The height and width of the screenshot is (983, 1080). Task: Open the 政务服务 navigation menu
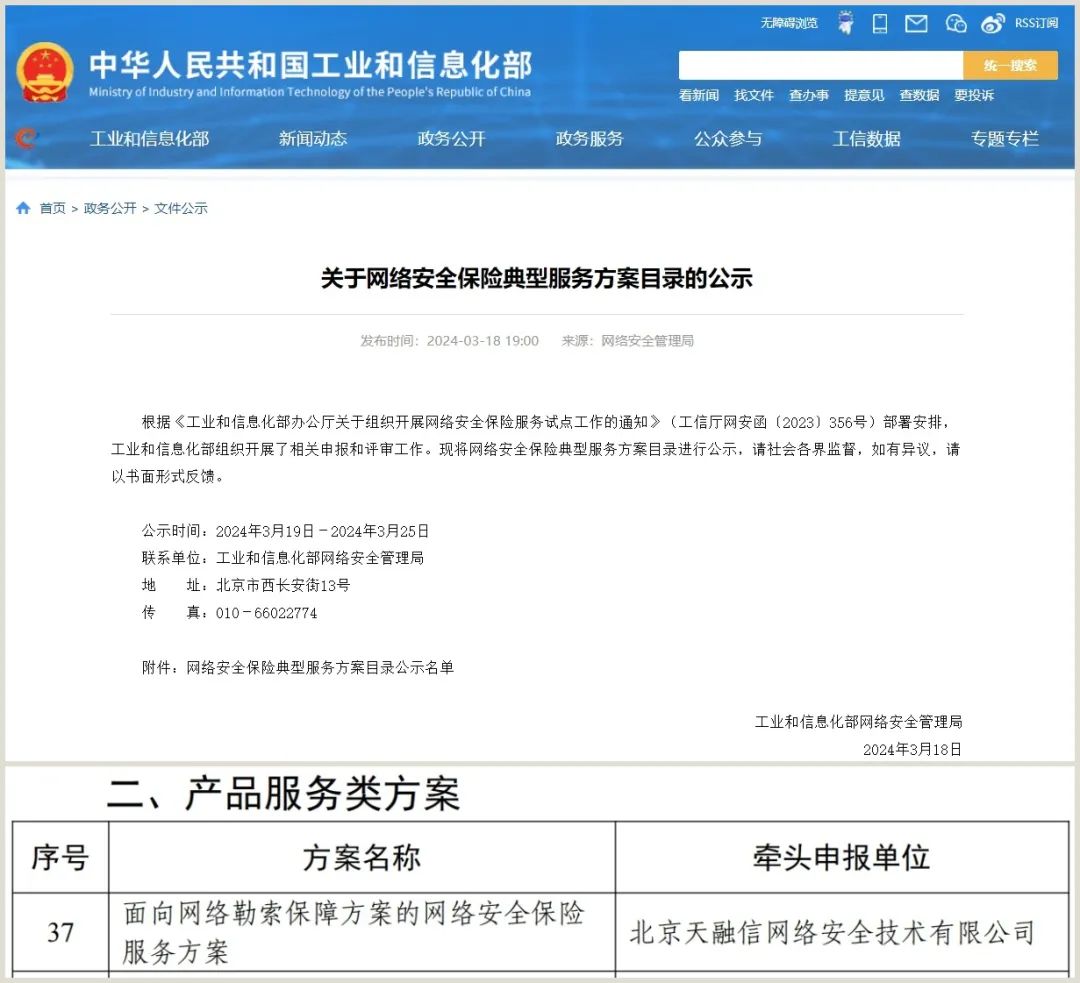click(x=589, y=139)
